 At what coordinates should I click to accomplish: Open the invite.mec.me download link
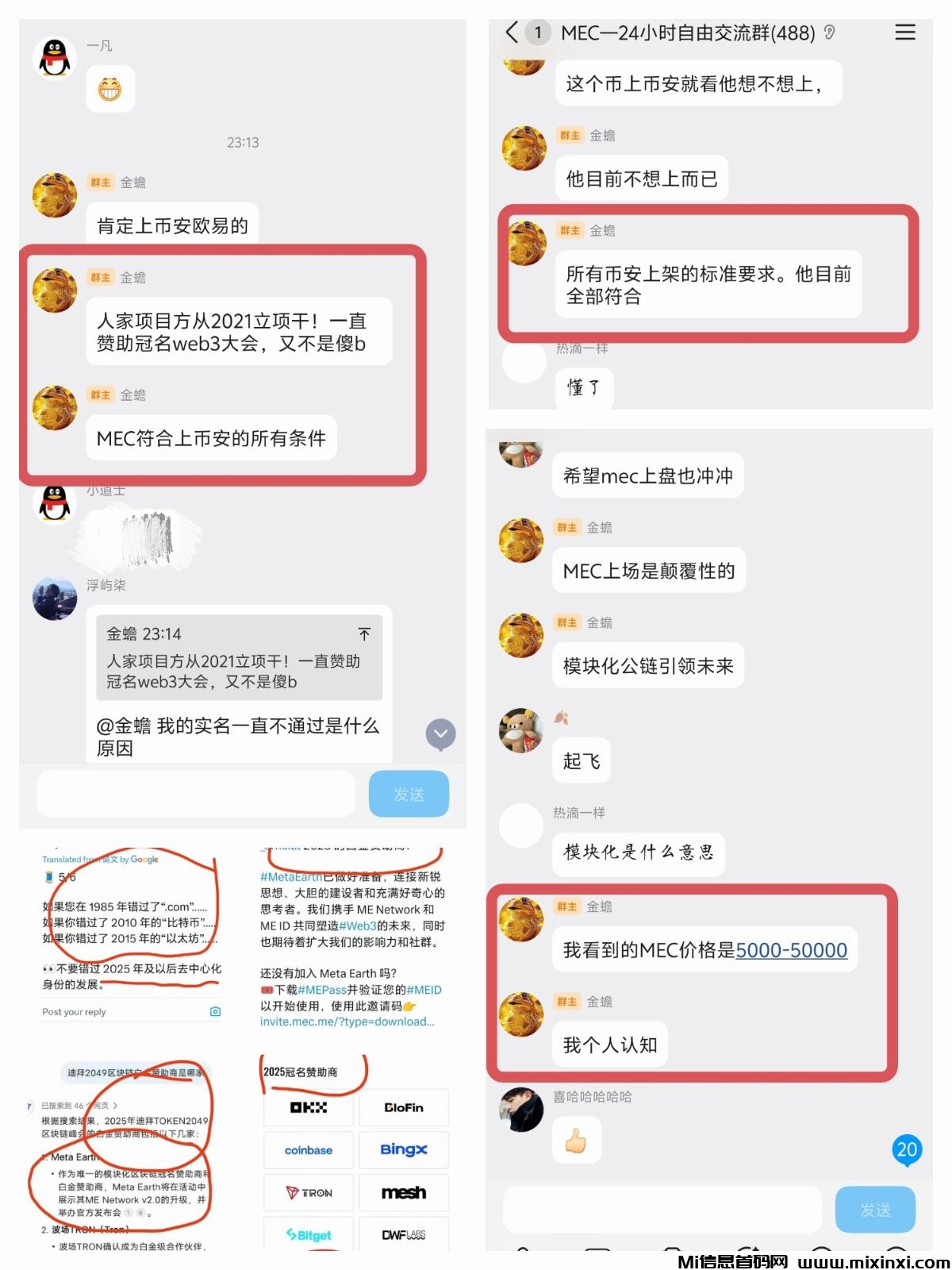[x=347, y=1022]
